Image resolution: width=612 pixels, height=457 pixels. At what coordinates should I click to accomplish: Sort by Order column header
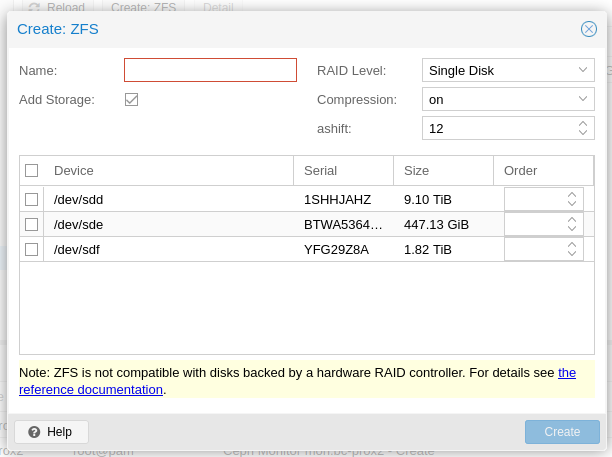pos(543,171)
